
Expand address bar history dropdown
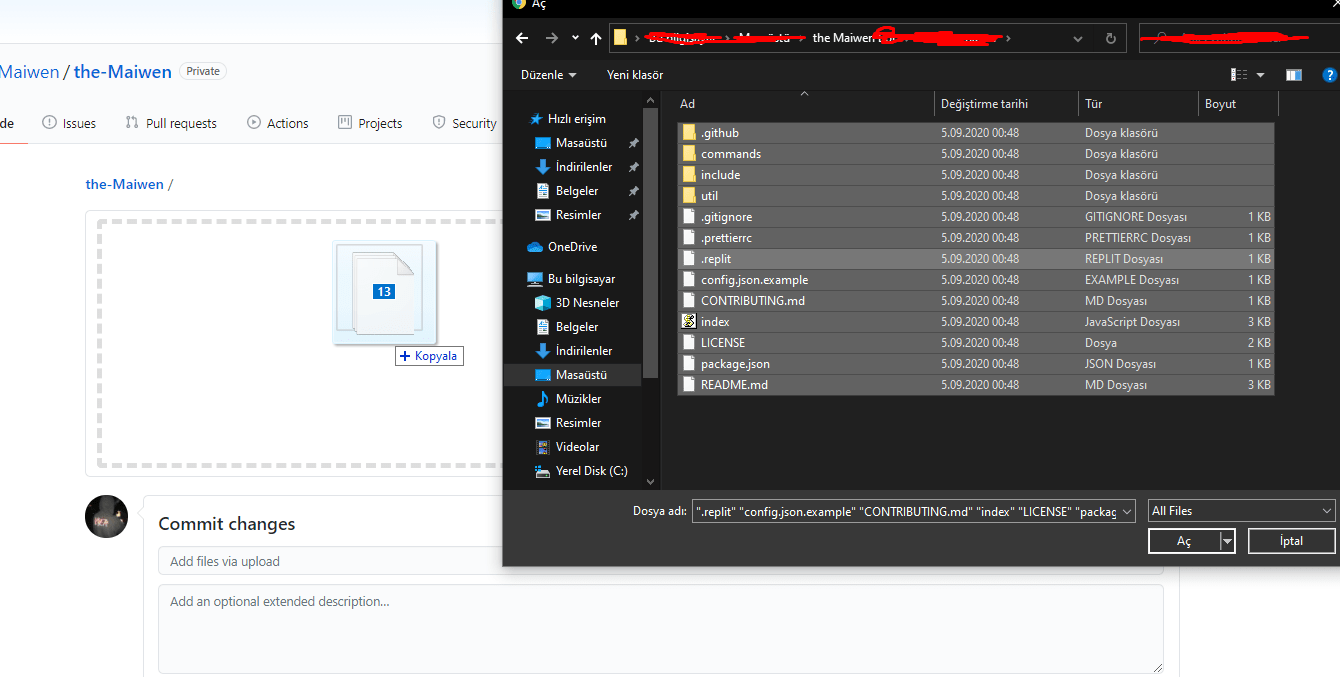tap(1078, 38)
